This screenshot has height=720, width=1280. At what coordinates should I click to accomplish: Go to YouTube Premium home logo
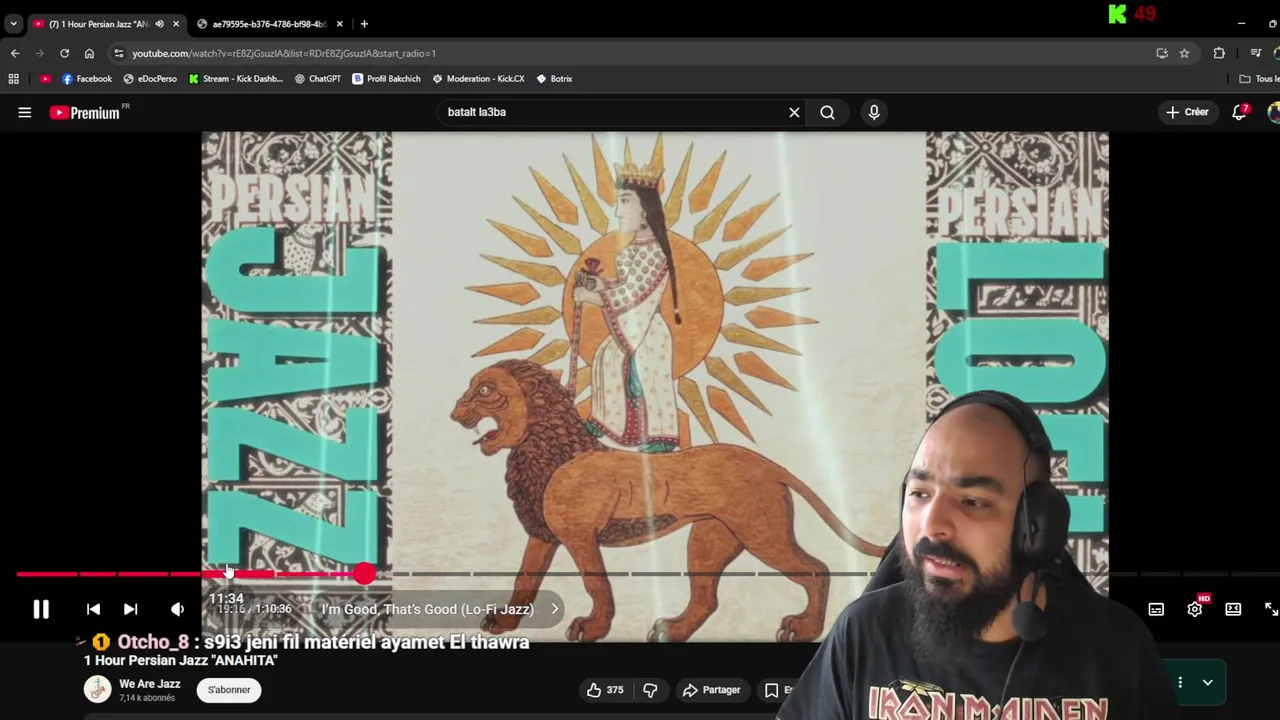(85, 113)
